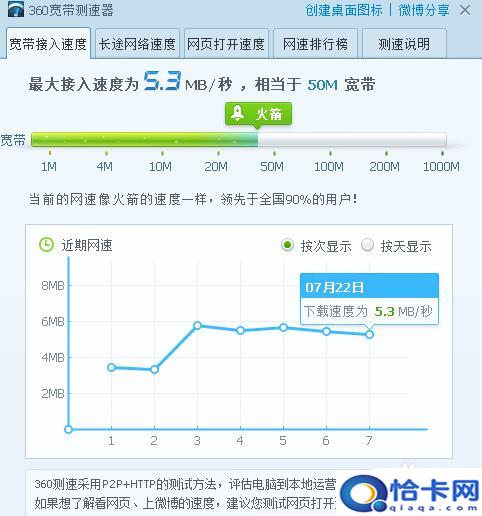
Task: Click data point 1 on the speed chart
Action: [111, 367]
